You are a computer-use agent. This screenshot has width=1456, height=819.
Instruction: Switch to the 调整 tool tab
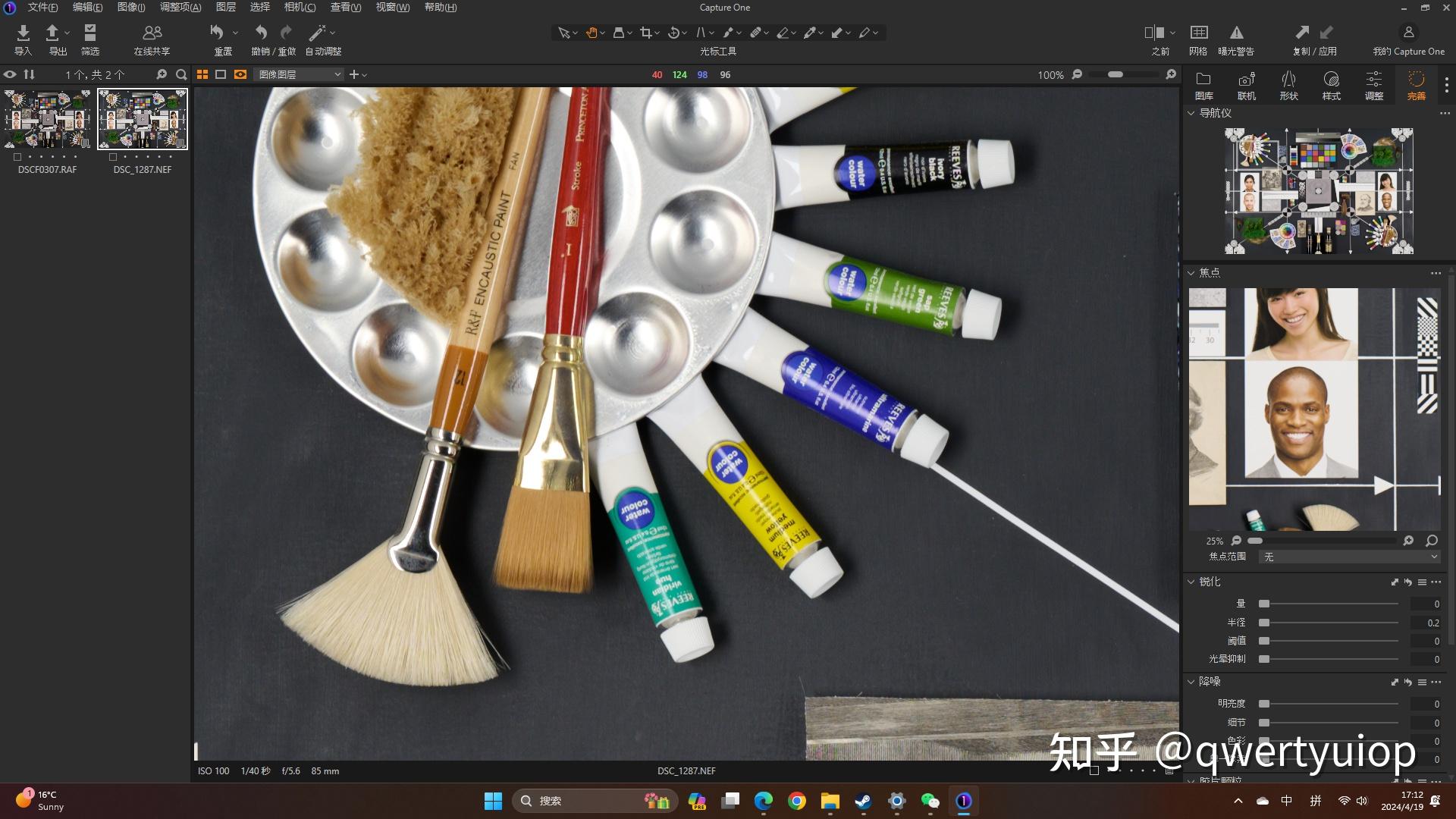[x=1373, y=85]
